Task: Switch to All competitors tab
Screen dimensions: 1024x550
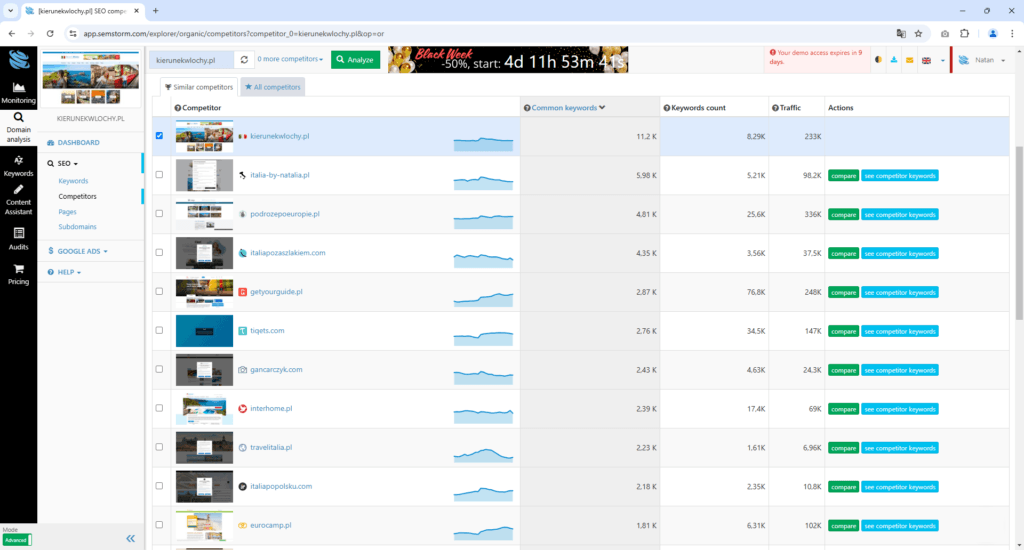Action: 273,87
